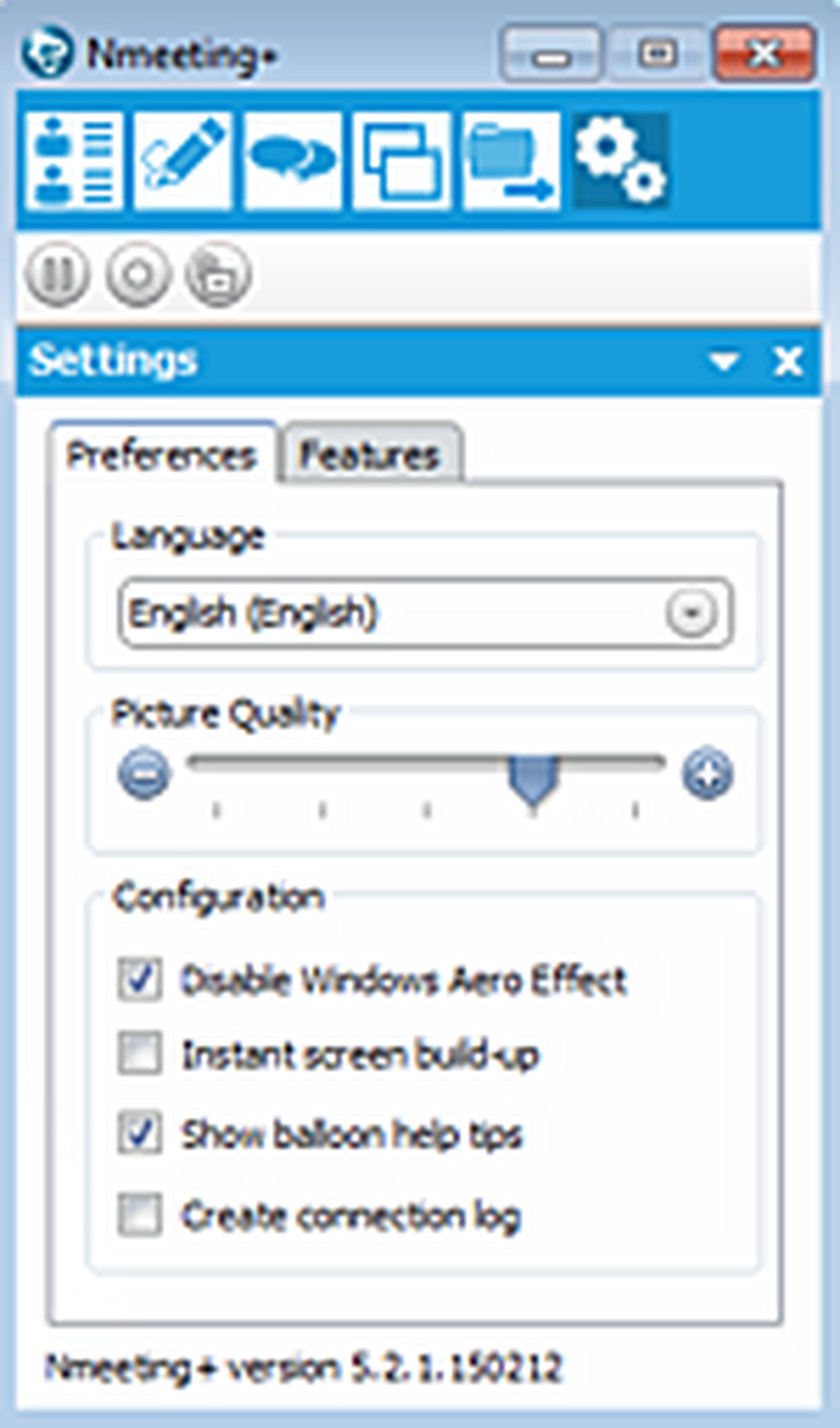Open the file transfer folder icon
The image size is (840, 1428).
pos(511,161)
